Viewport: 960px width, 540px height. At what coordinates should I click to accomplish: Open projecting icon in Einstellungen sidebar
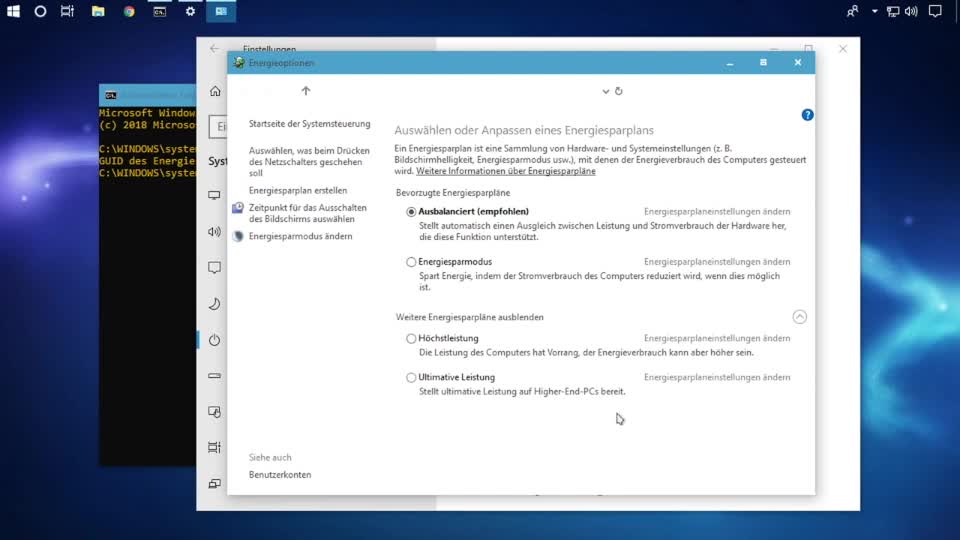[214, 484]
